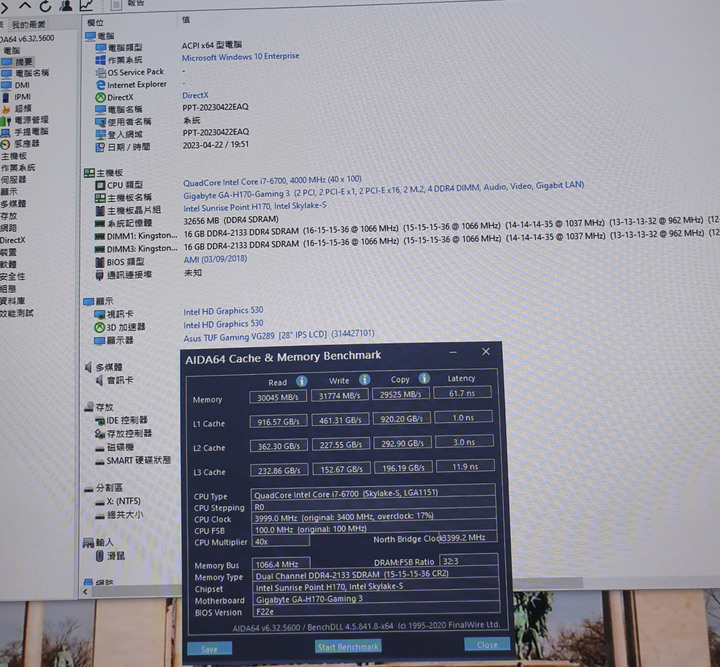Screen dimensions: 720x667
Task: Click the IDE 控制器 row icon
Action: click(100, 420)
